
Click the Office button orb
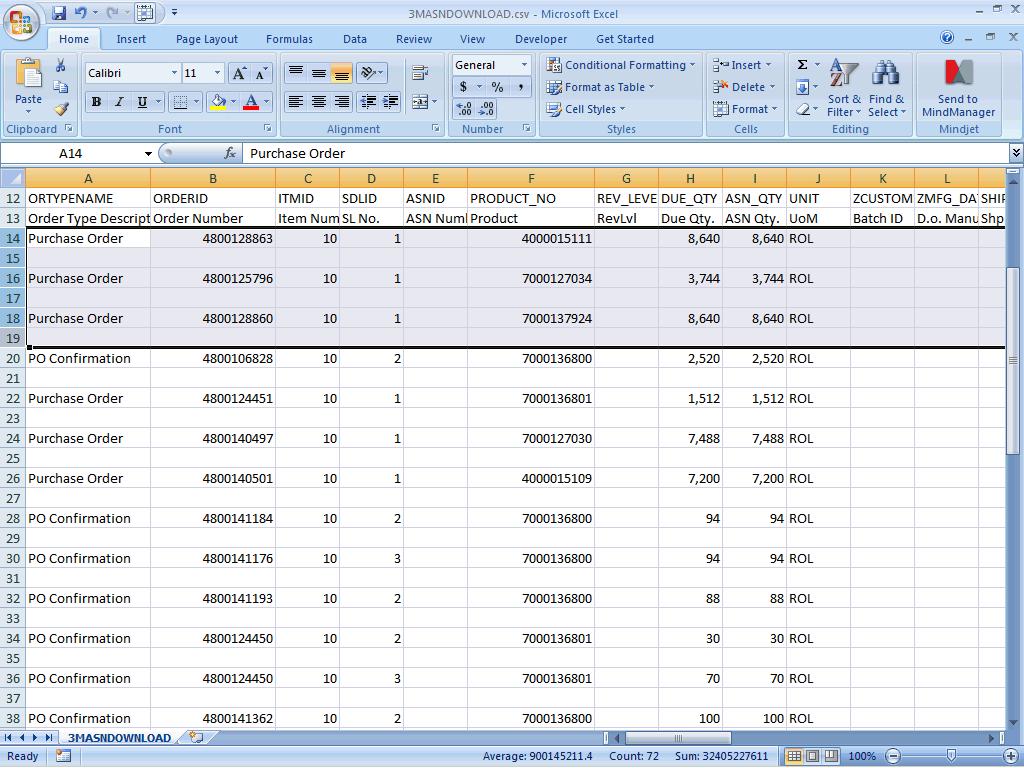point(21,23)
